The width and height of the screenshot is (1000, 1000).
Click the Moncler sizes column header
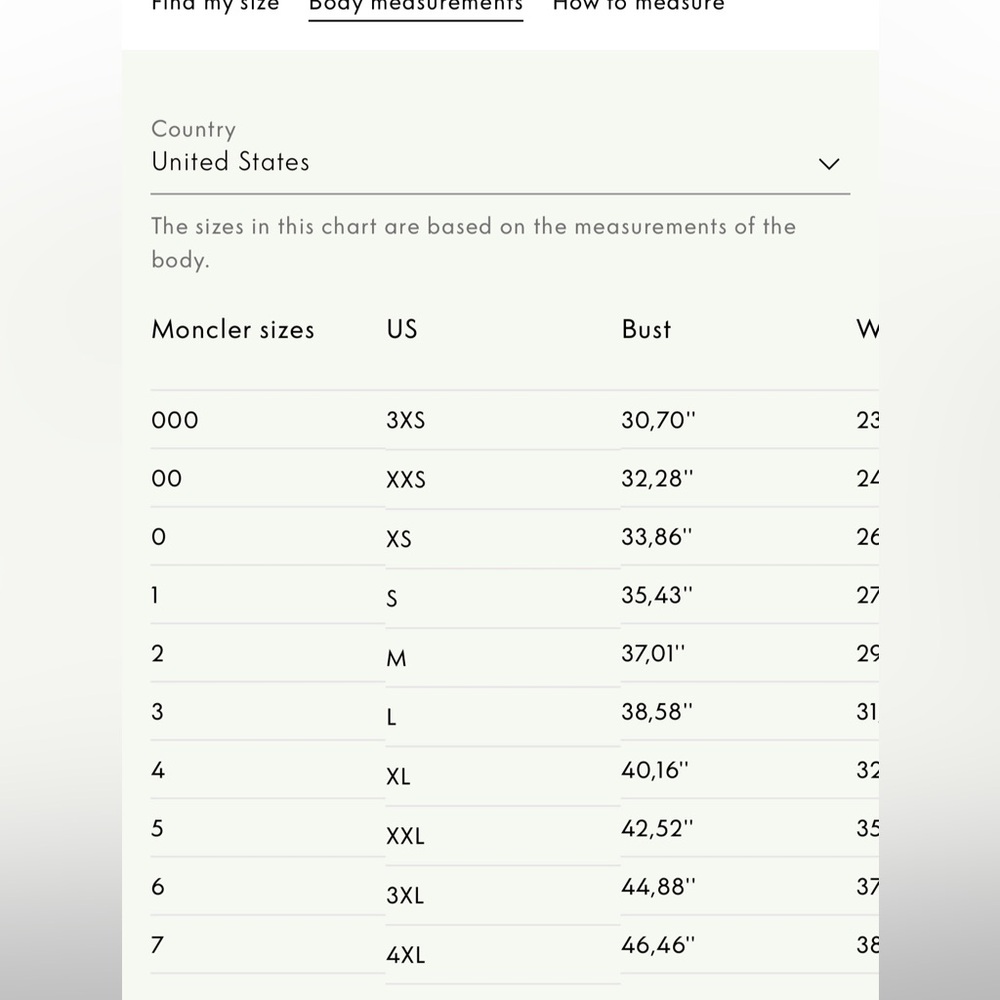(x=233, y=330)
